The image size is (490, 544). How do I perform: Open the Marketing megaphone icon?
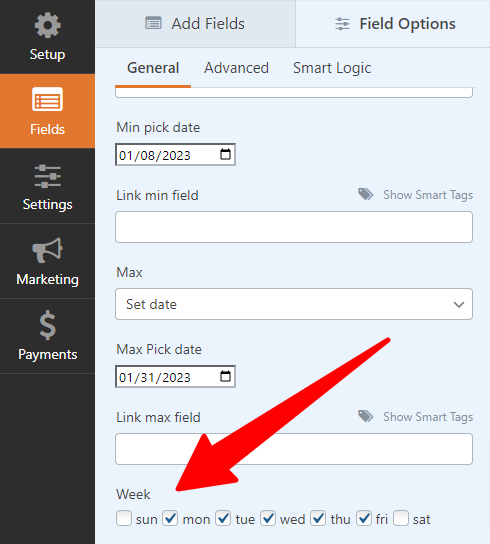click(x=48, y=250)
